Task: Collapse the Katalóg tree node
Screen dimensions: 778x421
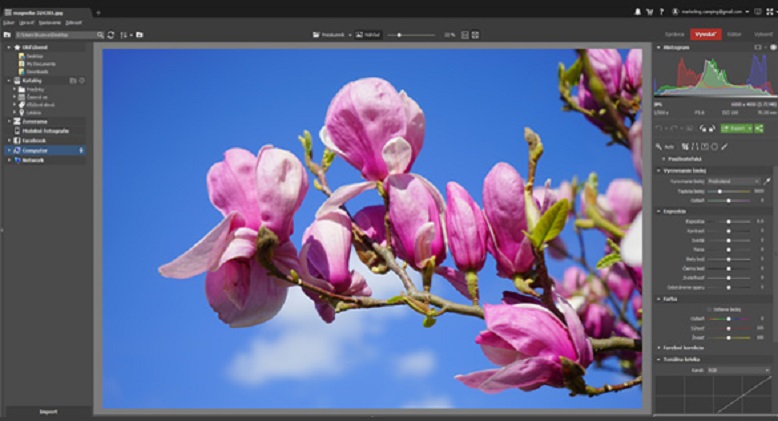Action: click(9, 80)
